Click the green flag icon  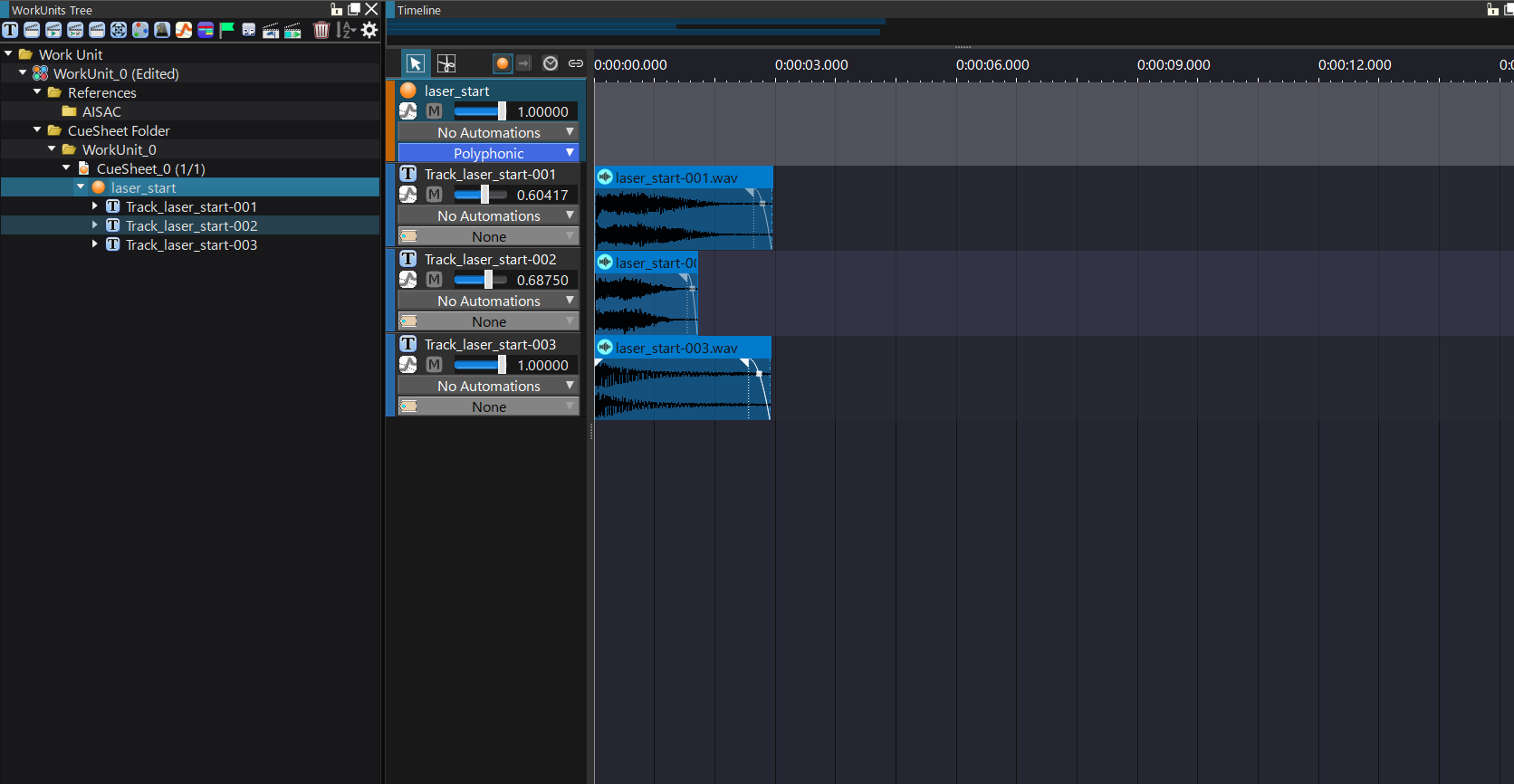pyautogui.click(x=227, y=30)
